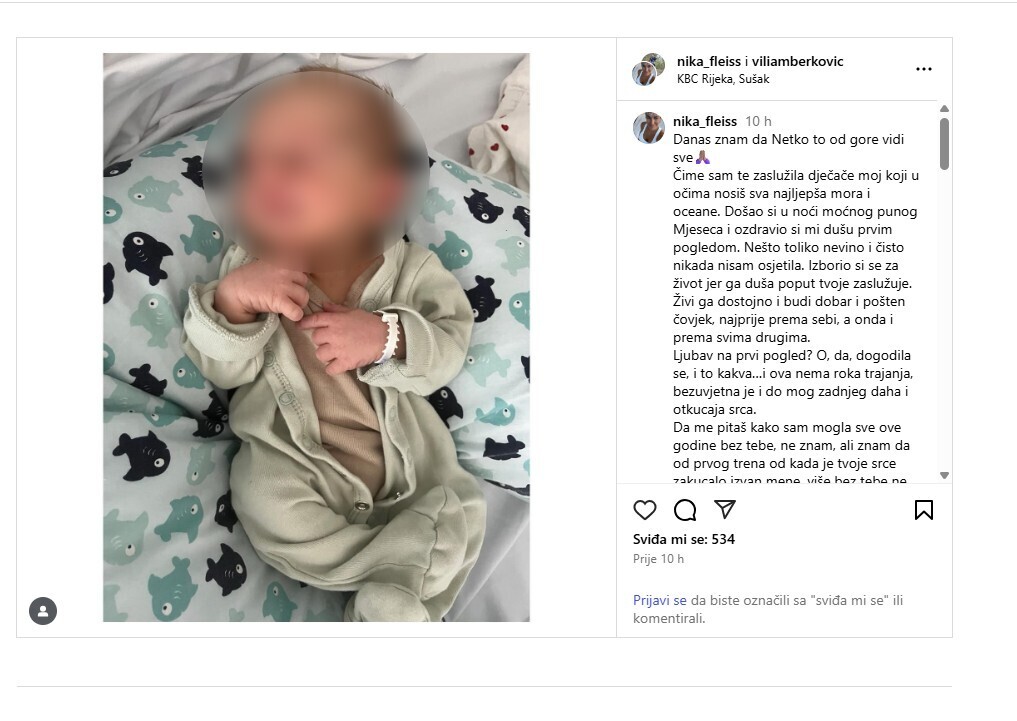Click the baby photo in post
Screen dimensions: 1017x721
[x=317, y=337]
